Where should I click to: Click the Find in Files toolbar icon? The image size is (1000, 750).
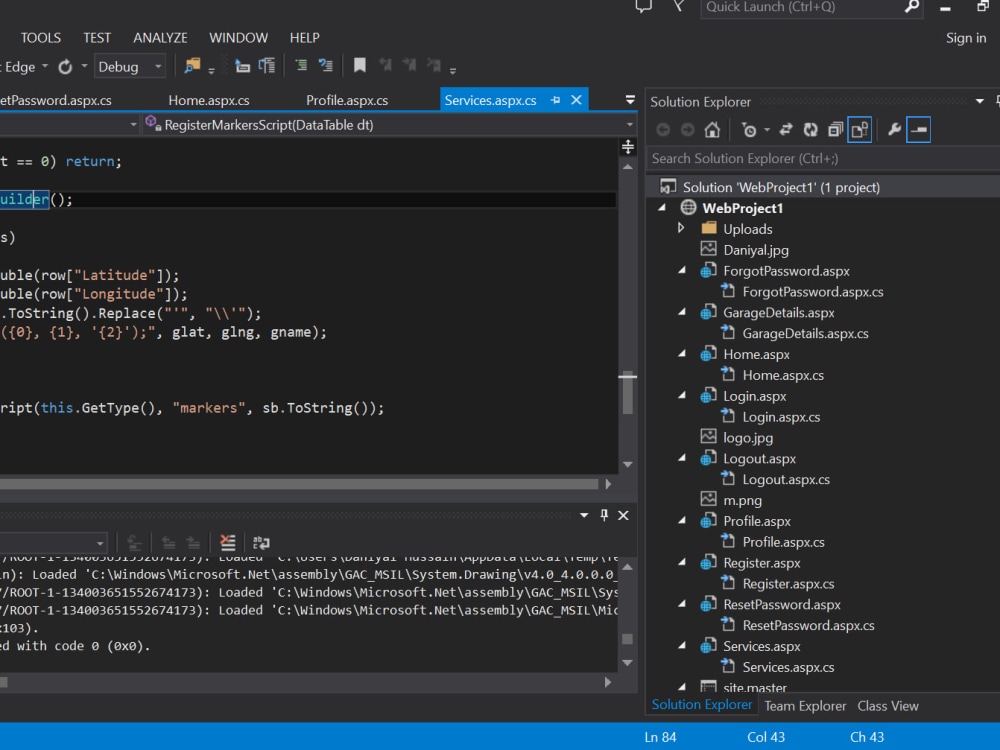pyautogui.click(x=192, y=66)
